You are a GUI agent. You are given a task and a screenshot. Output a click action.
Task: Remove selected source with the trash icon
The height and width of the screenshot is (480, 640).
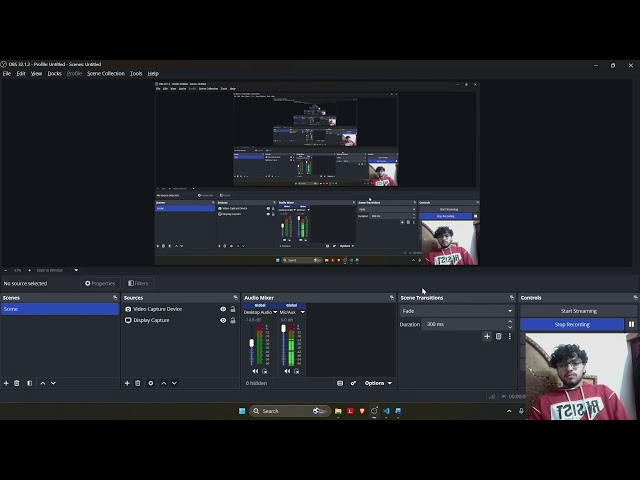138,383
